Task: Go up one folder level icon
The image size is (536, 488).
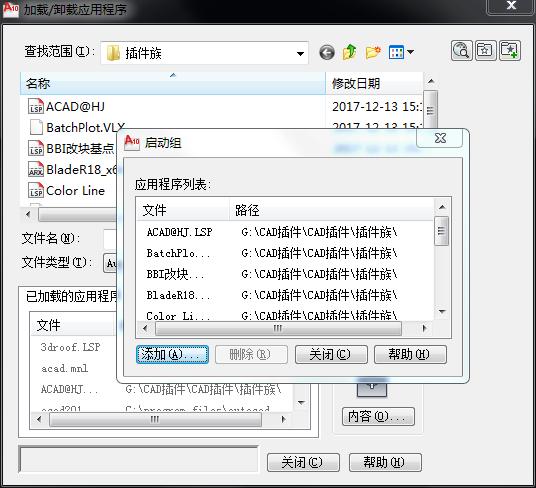Action: coord(349,52)
